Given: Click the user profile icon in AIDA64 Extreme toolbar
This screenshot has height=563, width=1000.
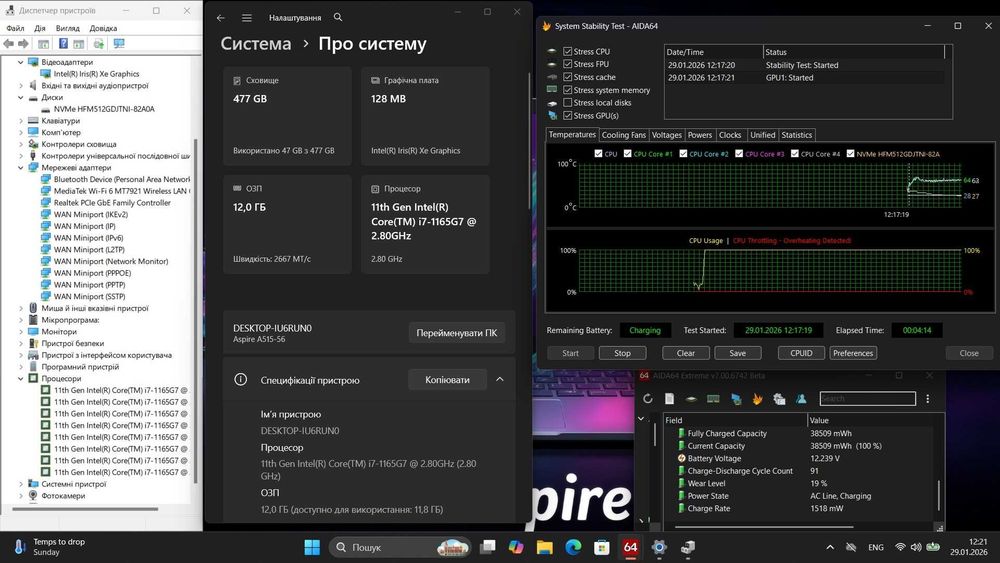Looking at the screenshot, I should pyautogui.click(x=801, y=398).
